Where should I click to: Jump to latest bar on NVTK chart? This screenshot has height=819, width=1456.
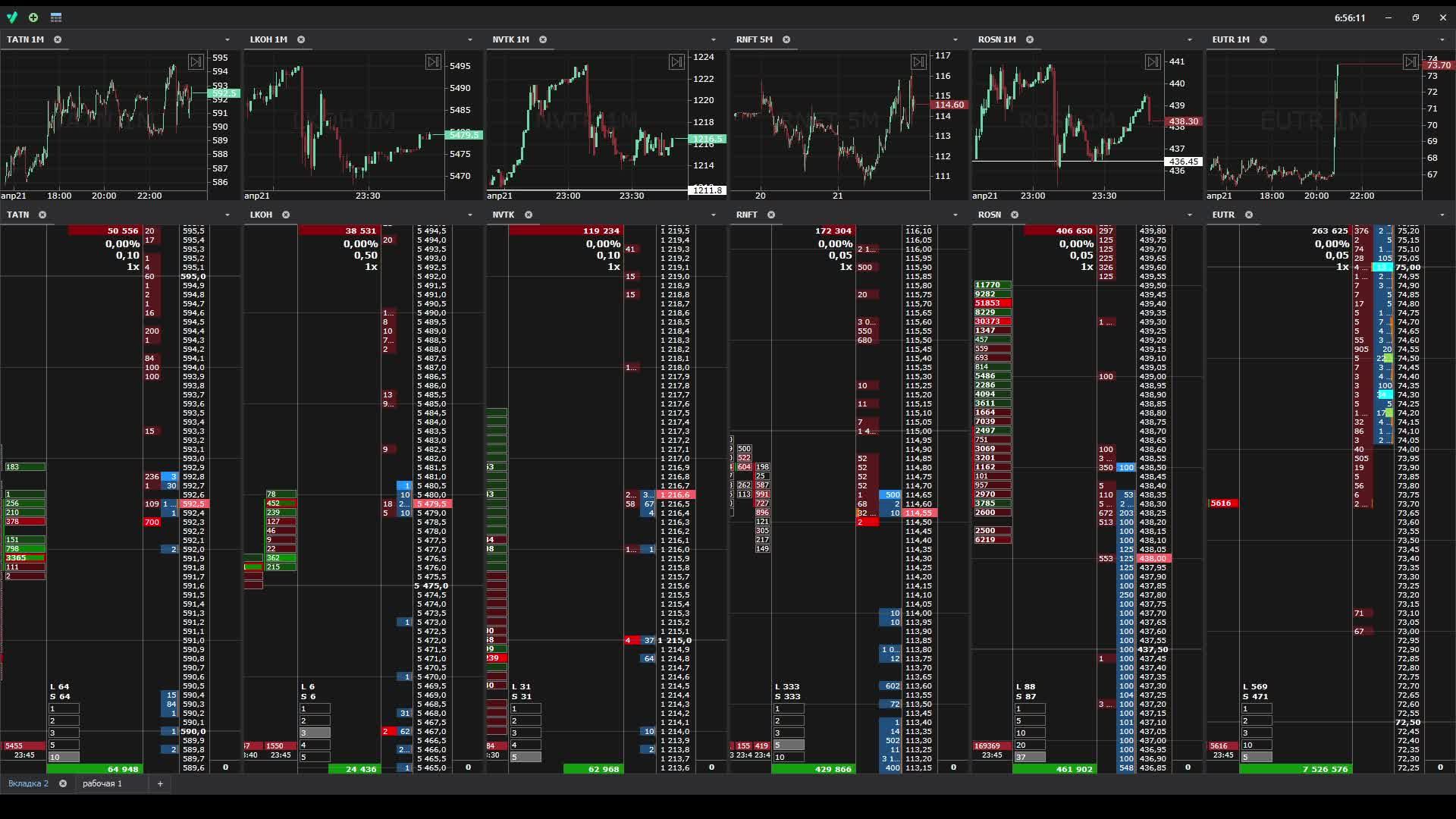[x=676, y=62]
